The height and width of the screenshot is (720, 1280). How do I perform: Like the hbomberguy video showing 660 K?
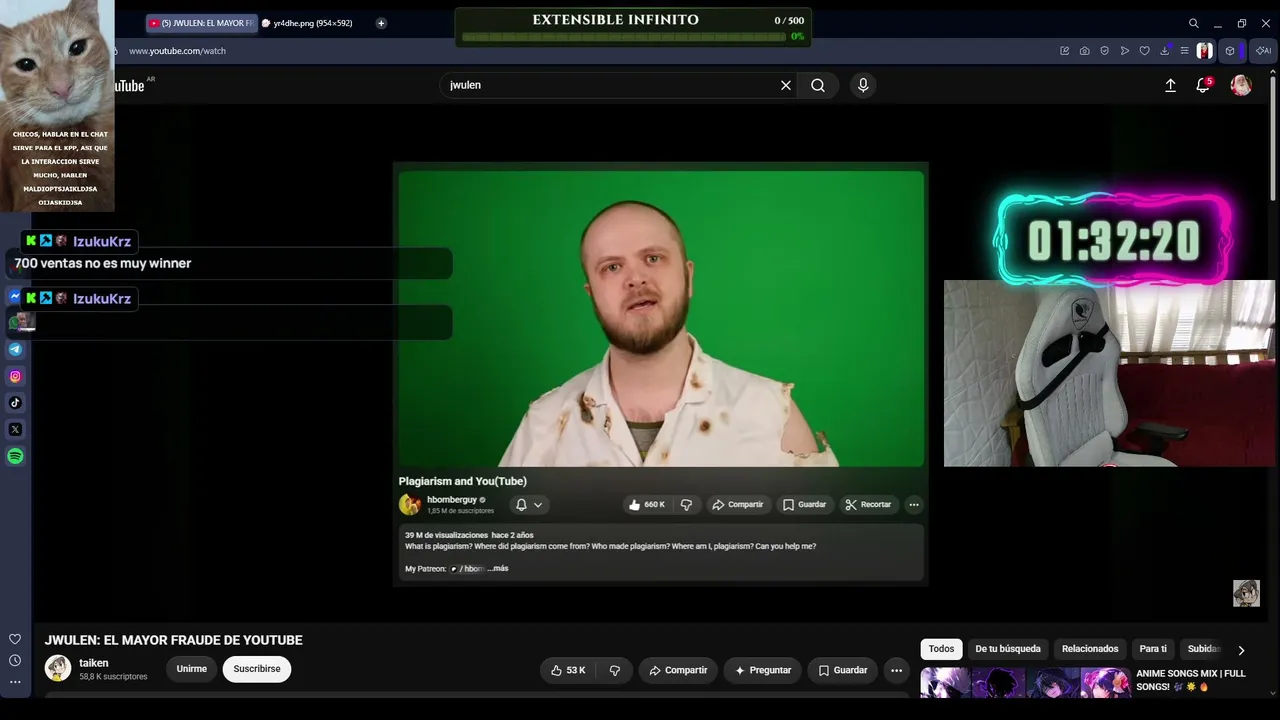(x=646, y=505)
